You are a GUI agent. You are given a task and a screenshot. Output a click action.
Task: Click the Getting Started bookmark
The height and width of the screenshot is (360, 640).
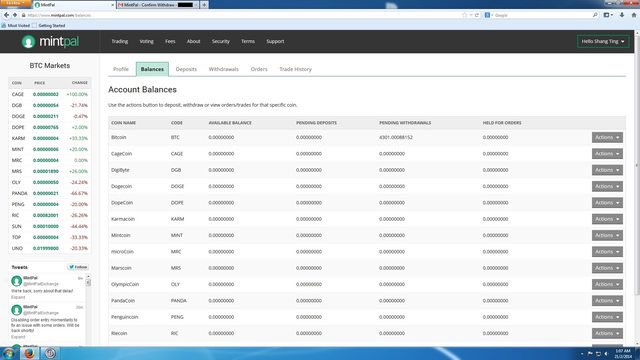point(49,25)
